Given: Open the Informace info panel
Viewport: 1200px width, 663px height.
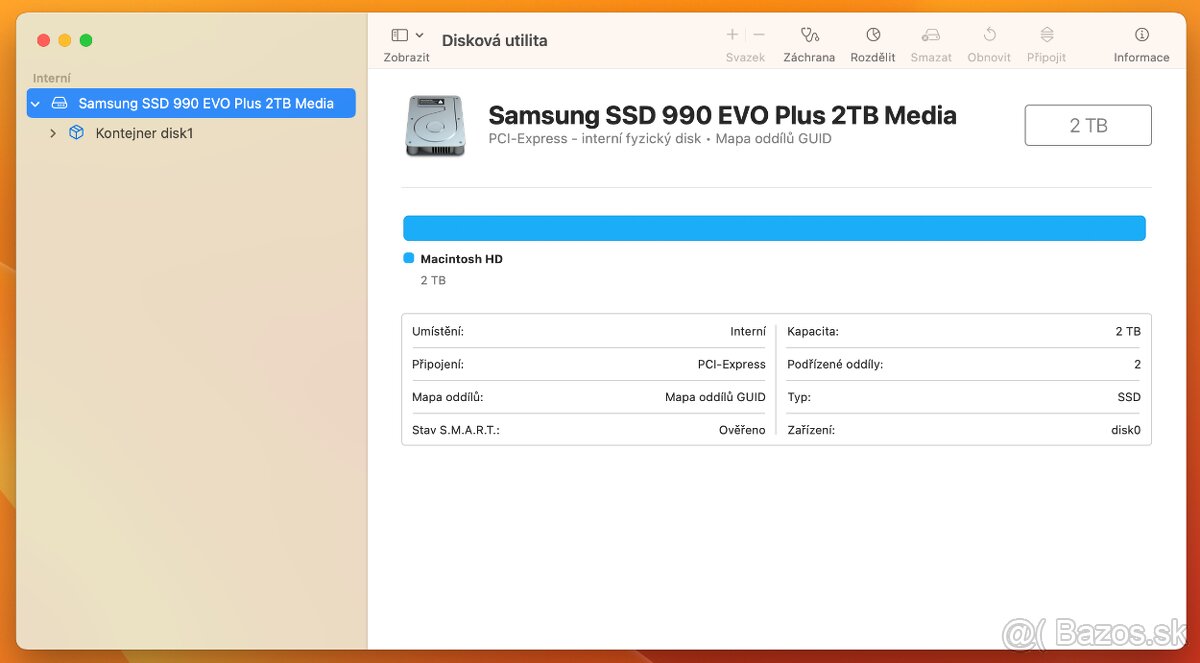Looking at the screenshot, I should (x=1141, y=35).
